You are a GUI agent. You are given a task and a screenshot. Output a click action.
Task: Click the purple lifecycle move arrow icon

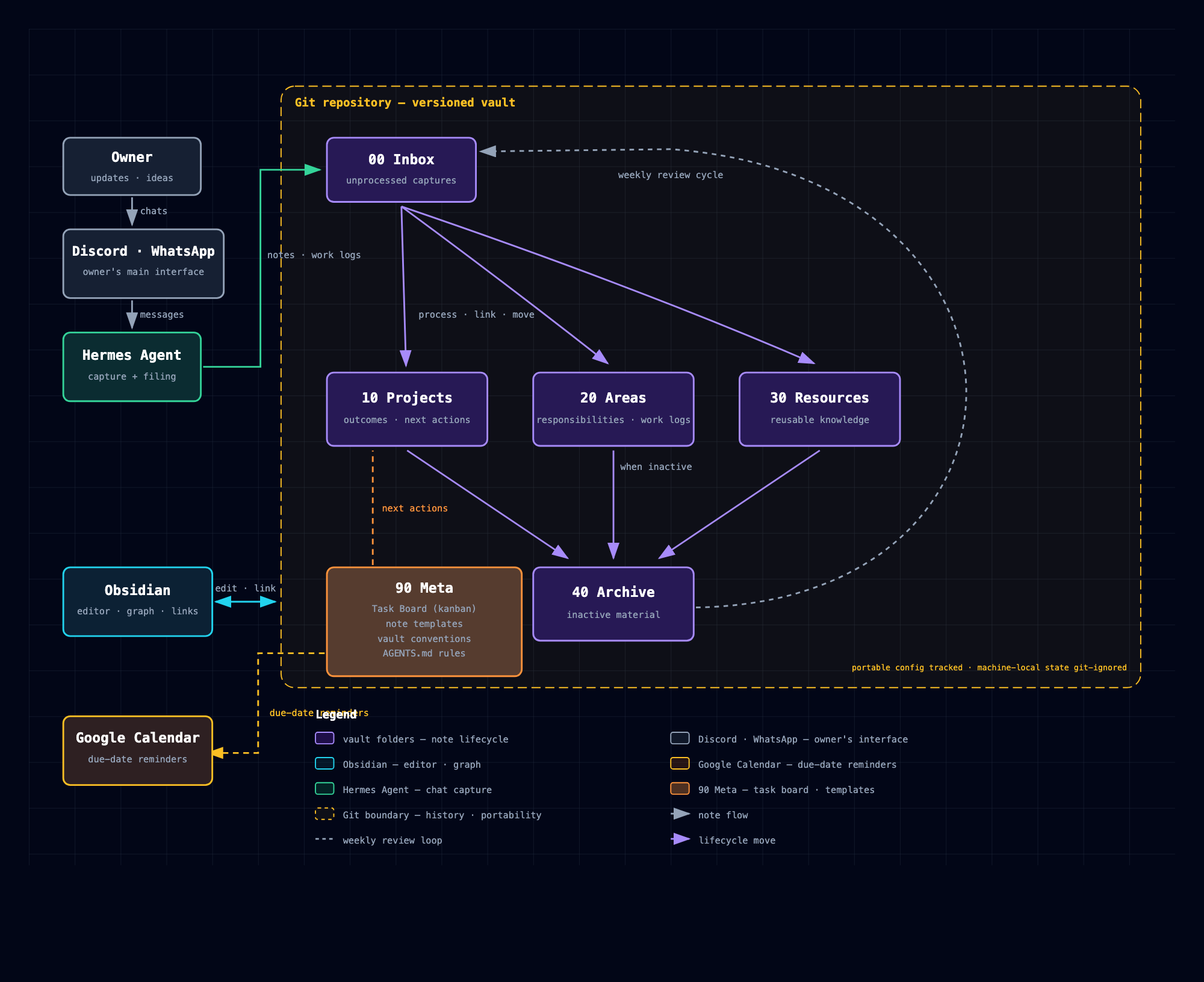[x=681, y=839]
